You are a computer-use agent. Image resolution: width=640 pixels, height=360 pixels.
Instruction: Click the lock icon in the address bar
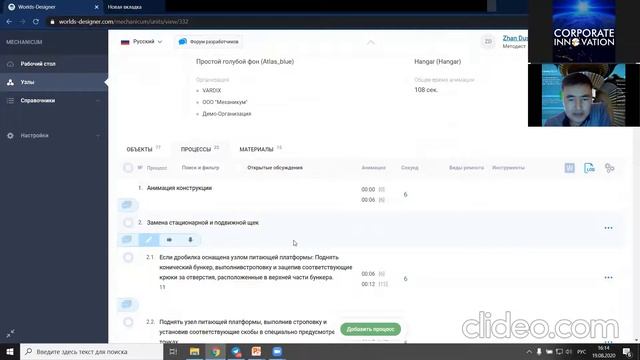[x=52, y=22]
